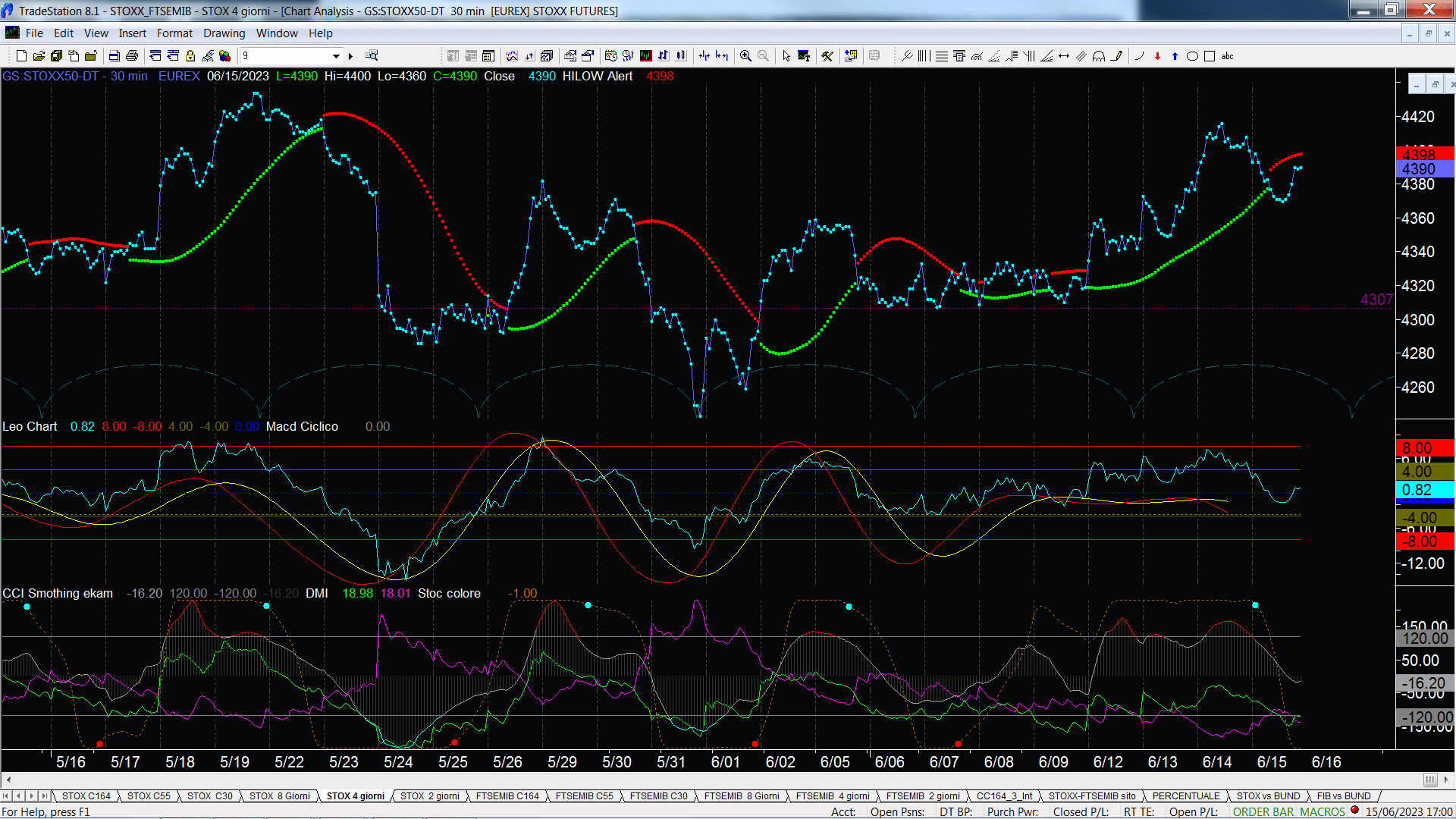Open the File menu

[34, 33]
